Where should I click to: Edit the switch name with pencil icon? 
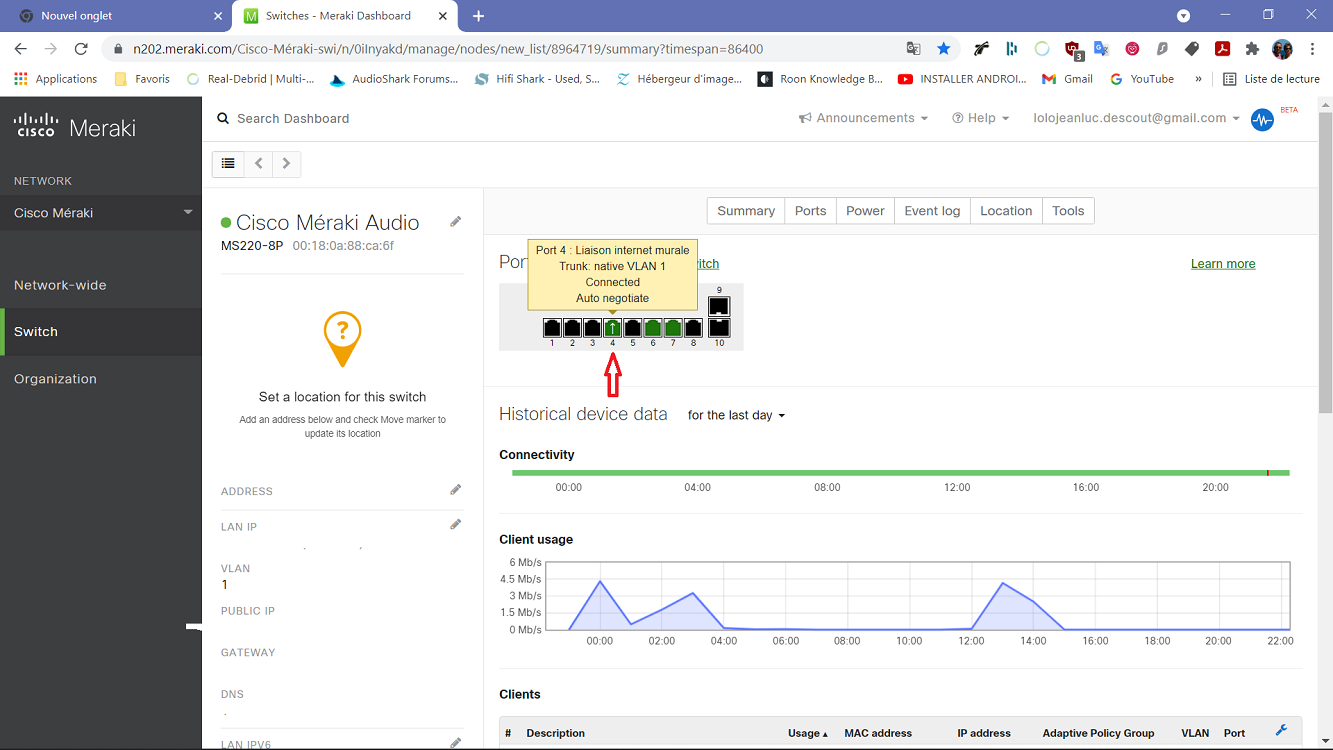[456, 222]
